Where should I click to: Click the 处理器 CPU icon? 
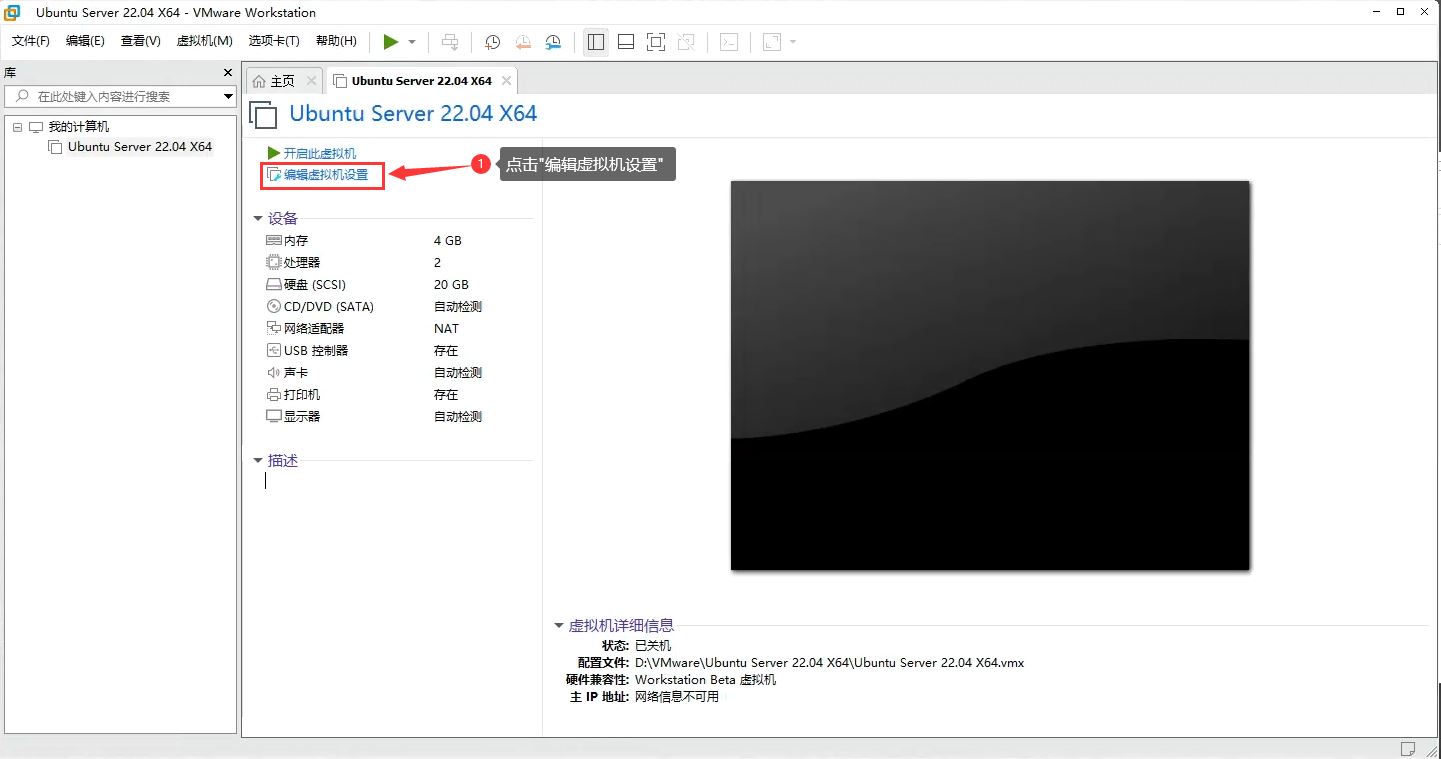pyautogui.click(x=274, y=263)
